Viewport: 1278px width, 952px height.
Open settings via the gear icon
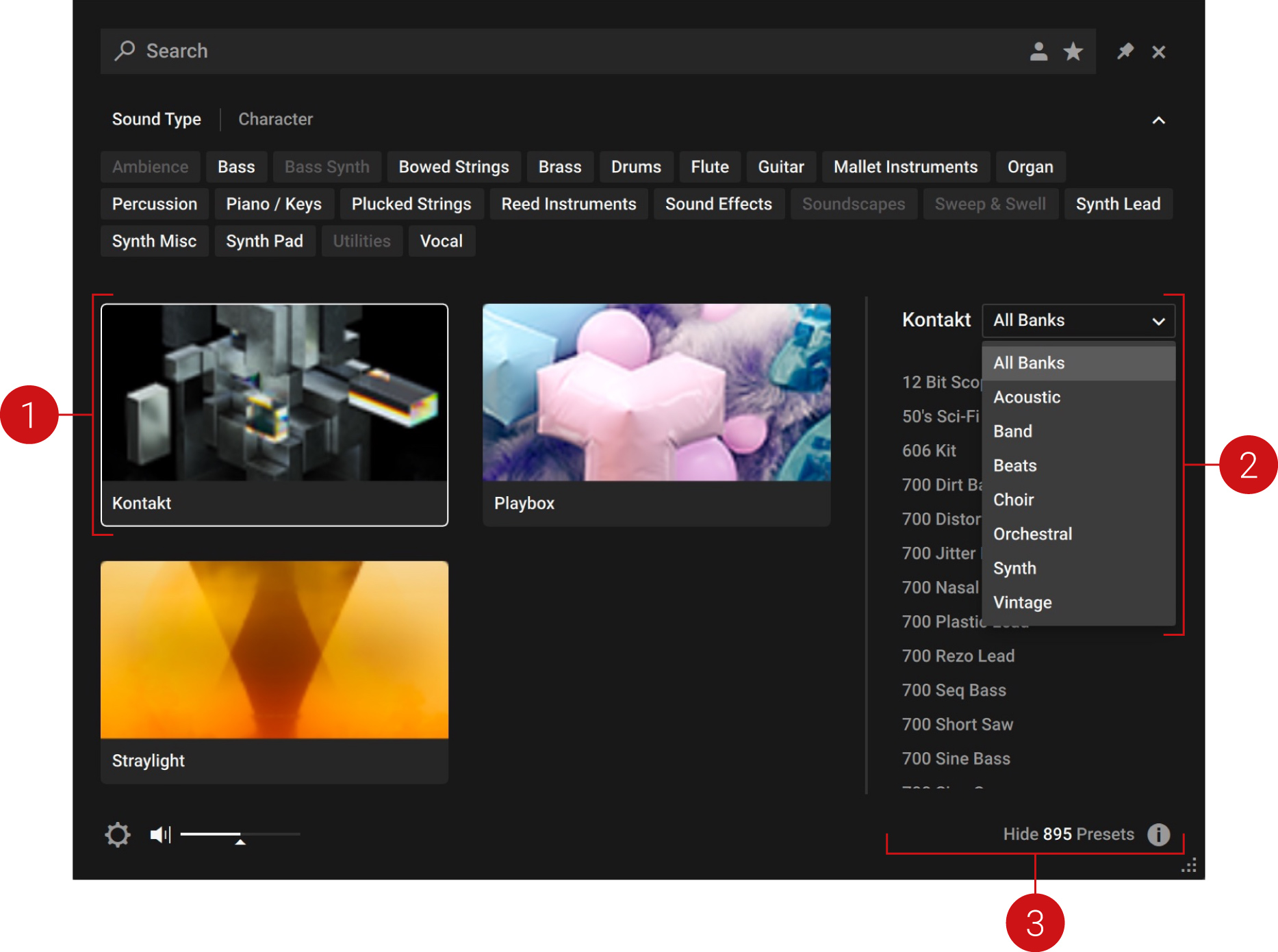(x=118, y=834)
